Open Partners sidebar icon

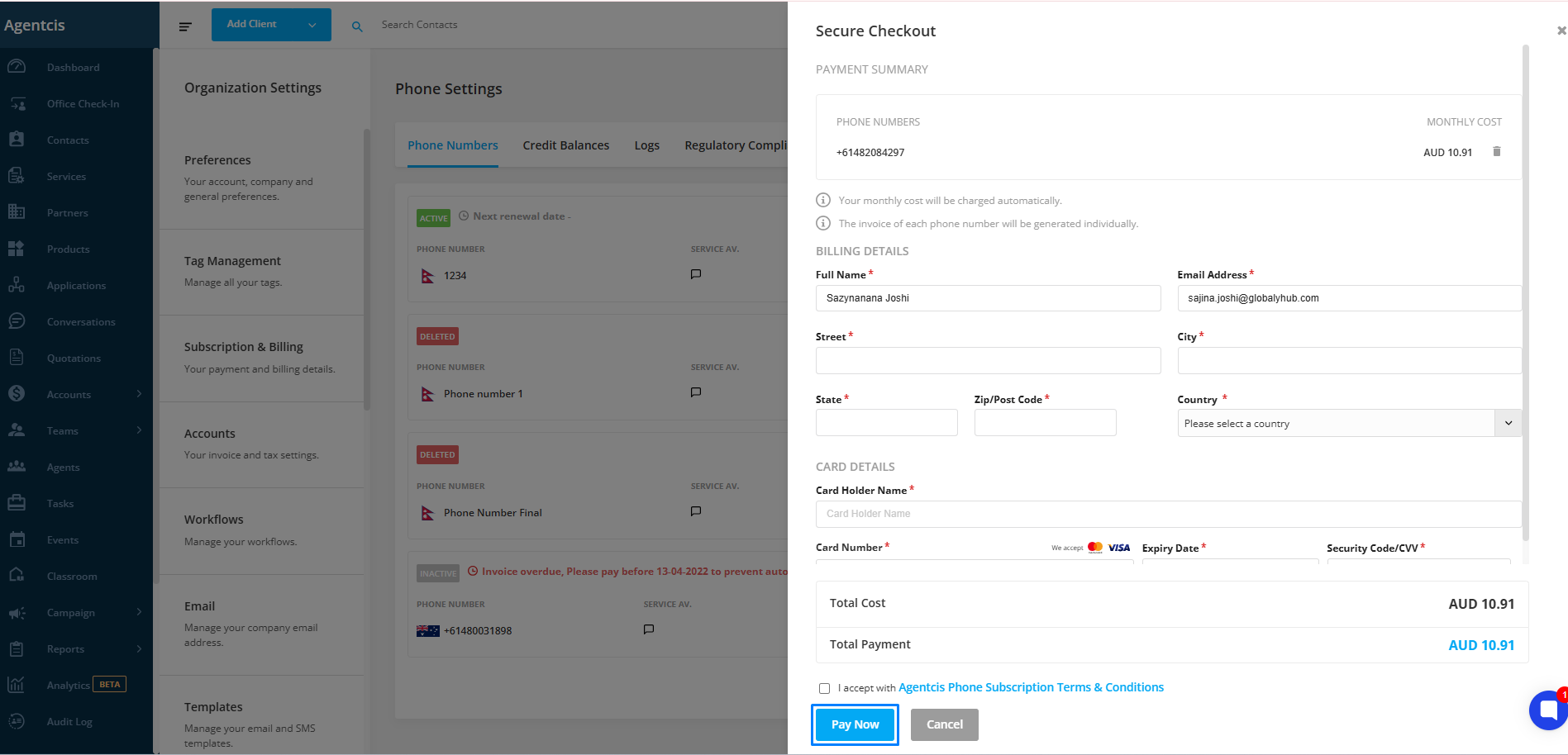point(17,212)
